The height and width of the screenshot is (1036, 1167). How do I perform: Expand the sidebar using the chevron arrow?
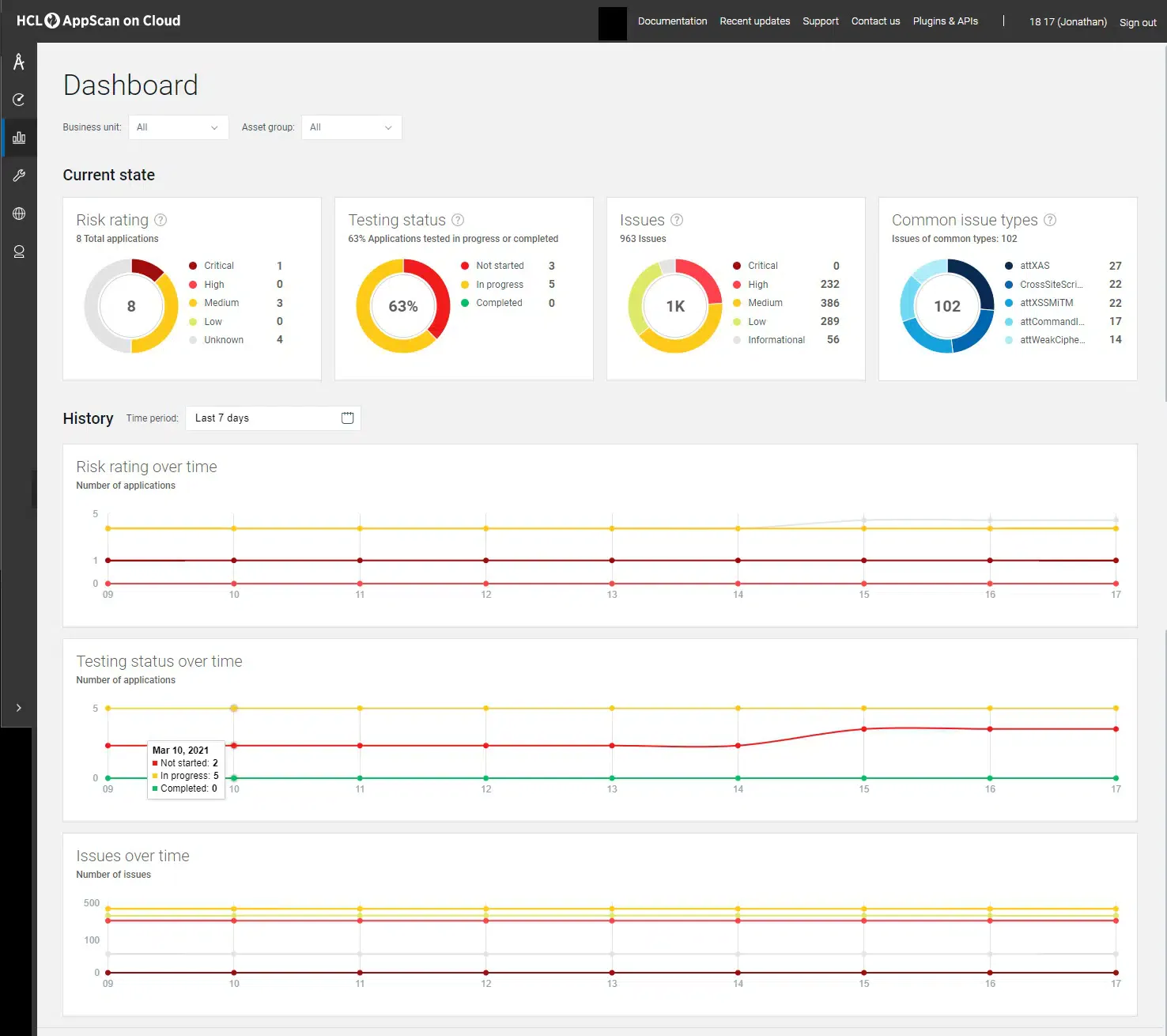pos(18,708)
